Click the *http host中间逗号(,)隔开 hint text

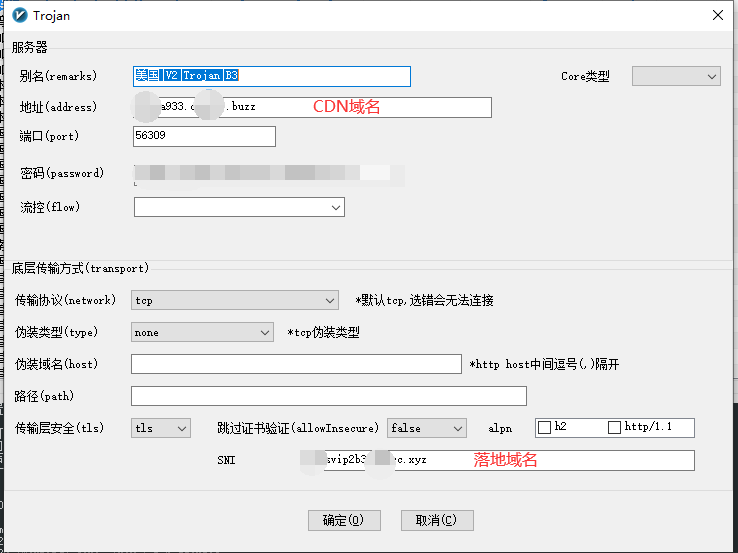545,364
